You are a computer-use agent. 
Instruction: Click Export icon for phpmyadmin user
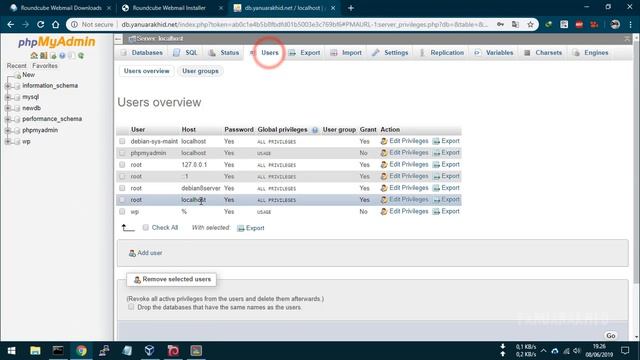[x=436, y=153]
